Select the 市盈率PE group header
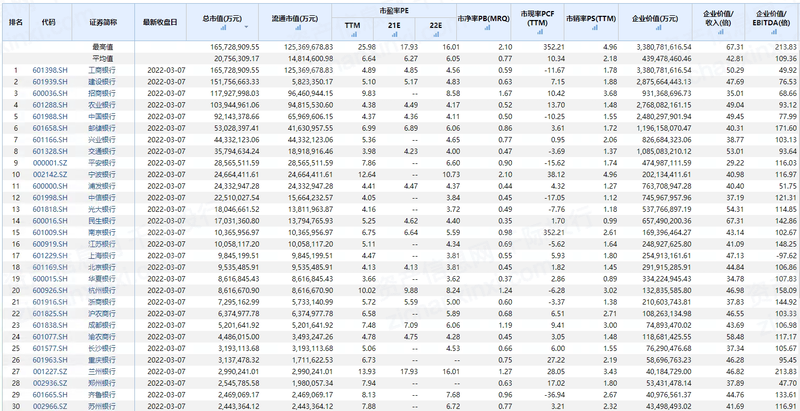Image resolution: width=800 pixels, height=411 pixels. click(394, 10)
